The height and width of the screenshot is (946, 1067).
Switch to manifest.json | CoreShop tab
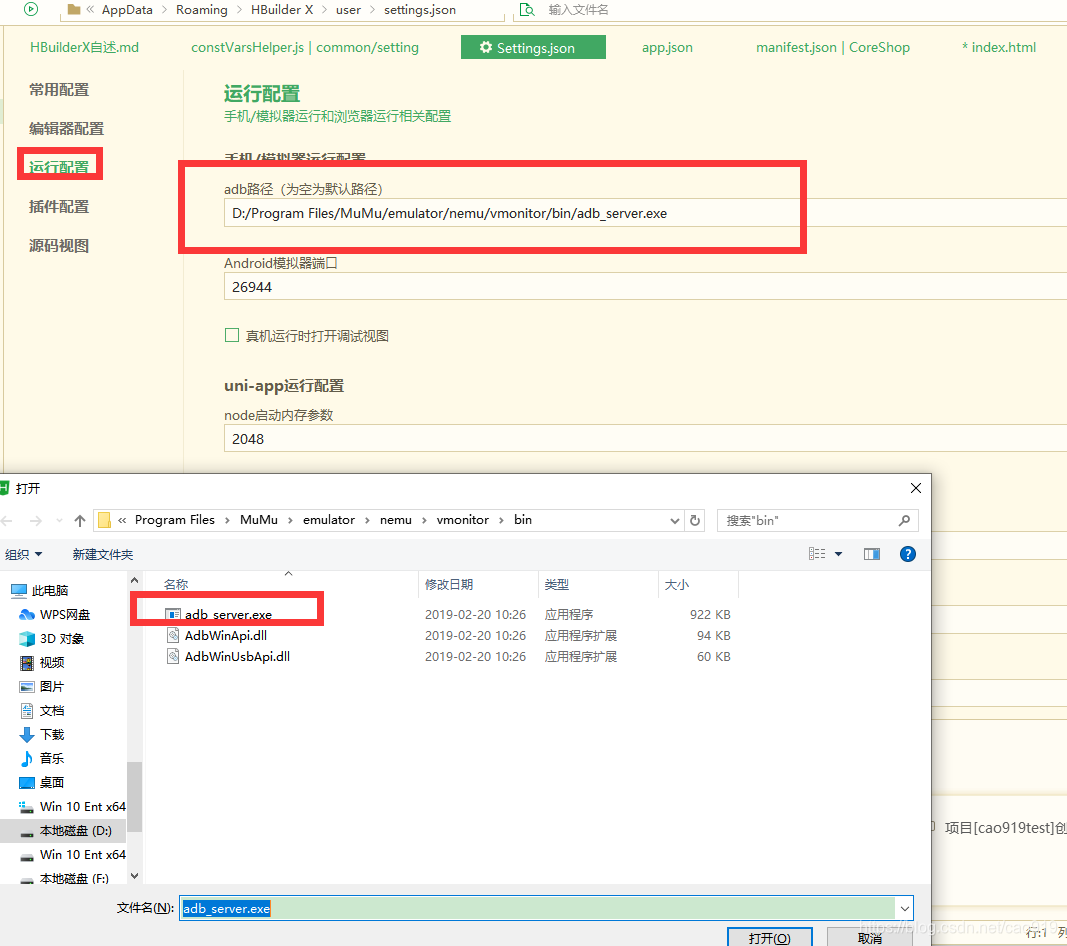pyautogui.click(x=833, y=48)
